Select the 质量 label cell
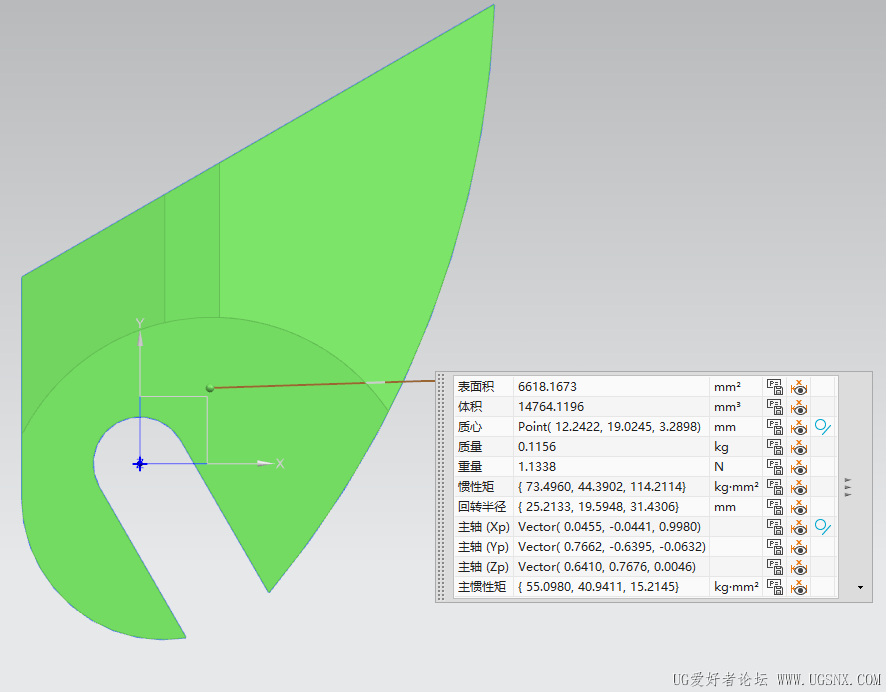886x692 pixels. click(x=484, y=447)
